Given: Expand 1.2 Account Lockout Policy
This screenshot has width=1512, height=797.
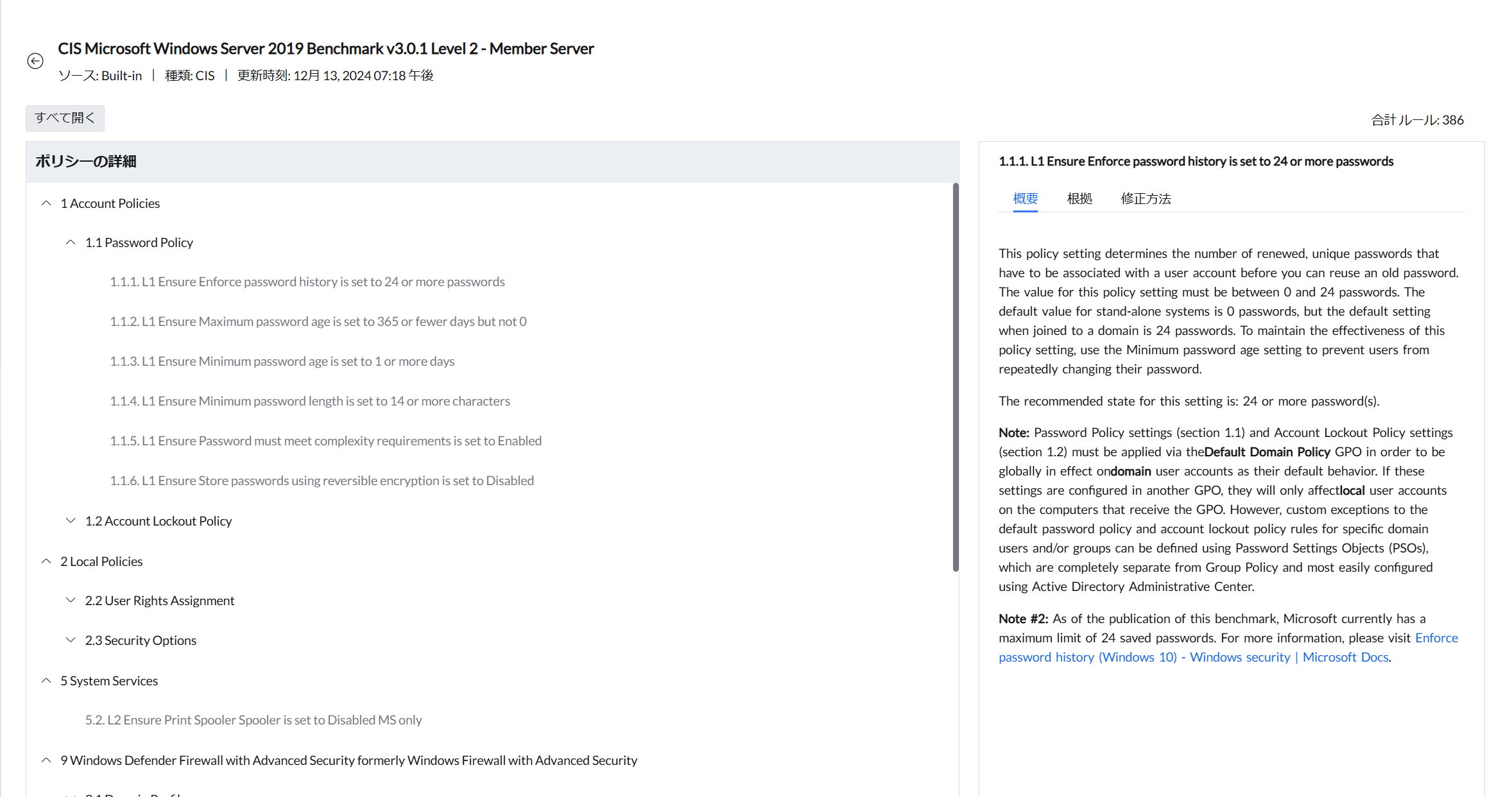Looking at the screenshot, I should tap(71, 521).
